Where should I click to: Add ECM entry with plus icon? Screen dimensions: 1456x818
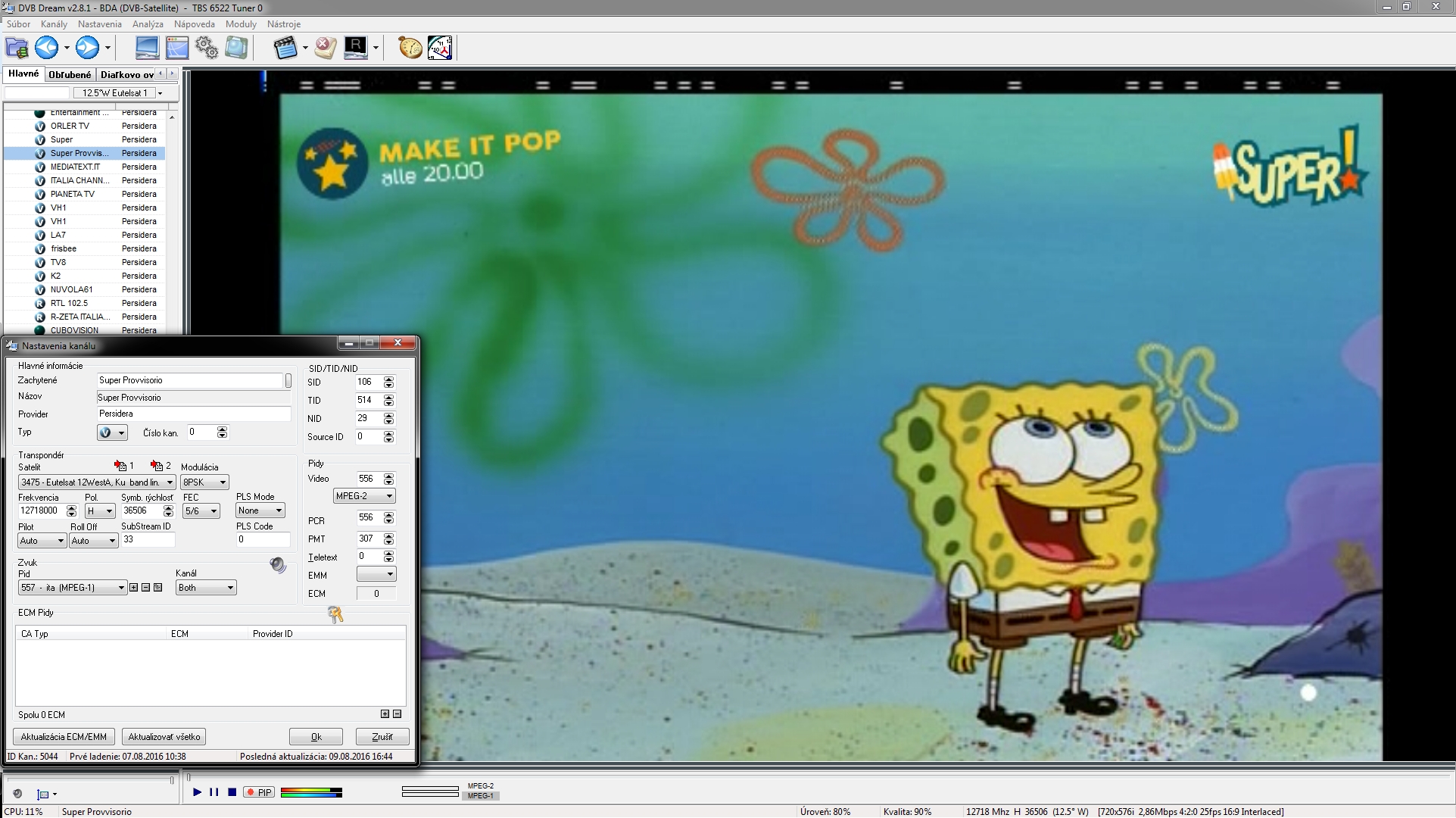(385, 714)
